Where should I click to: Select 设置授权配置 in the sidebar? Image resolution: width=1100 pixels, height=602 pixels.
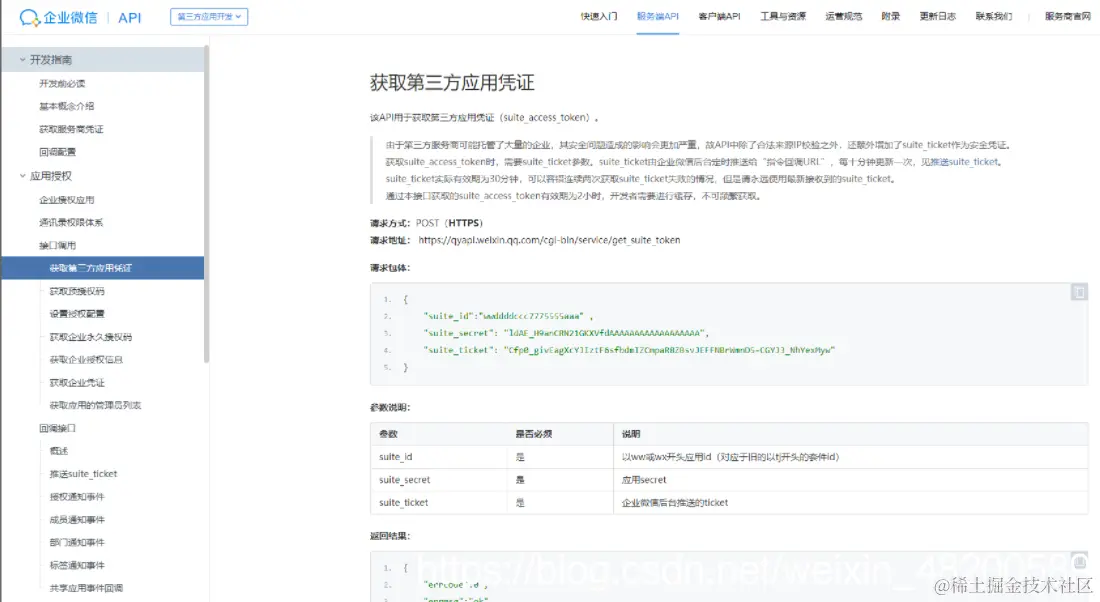pyautogui.click(x=75, y=313)
